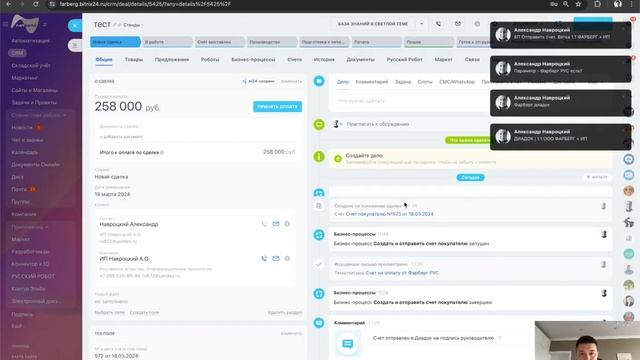Open the chat bubble icon in right-side panel

(x=629, y=175)
